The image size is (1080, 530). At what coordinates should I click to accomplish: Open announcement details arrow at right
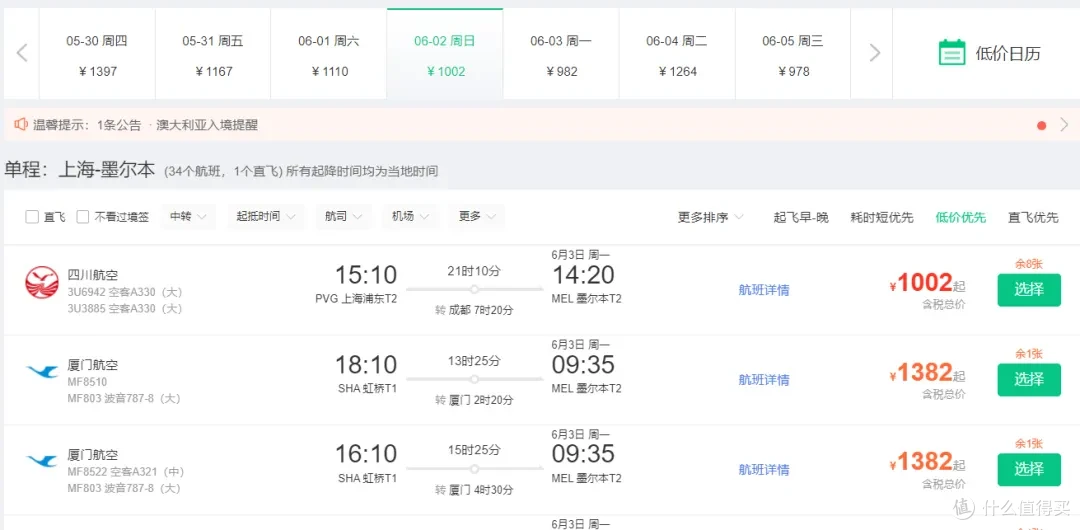1064,125
